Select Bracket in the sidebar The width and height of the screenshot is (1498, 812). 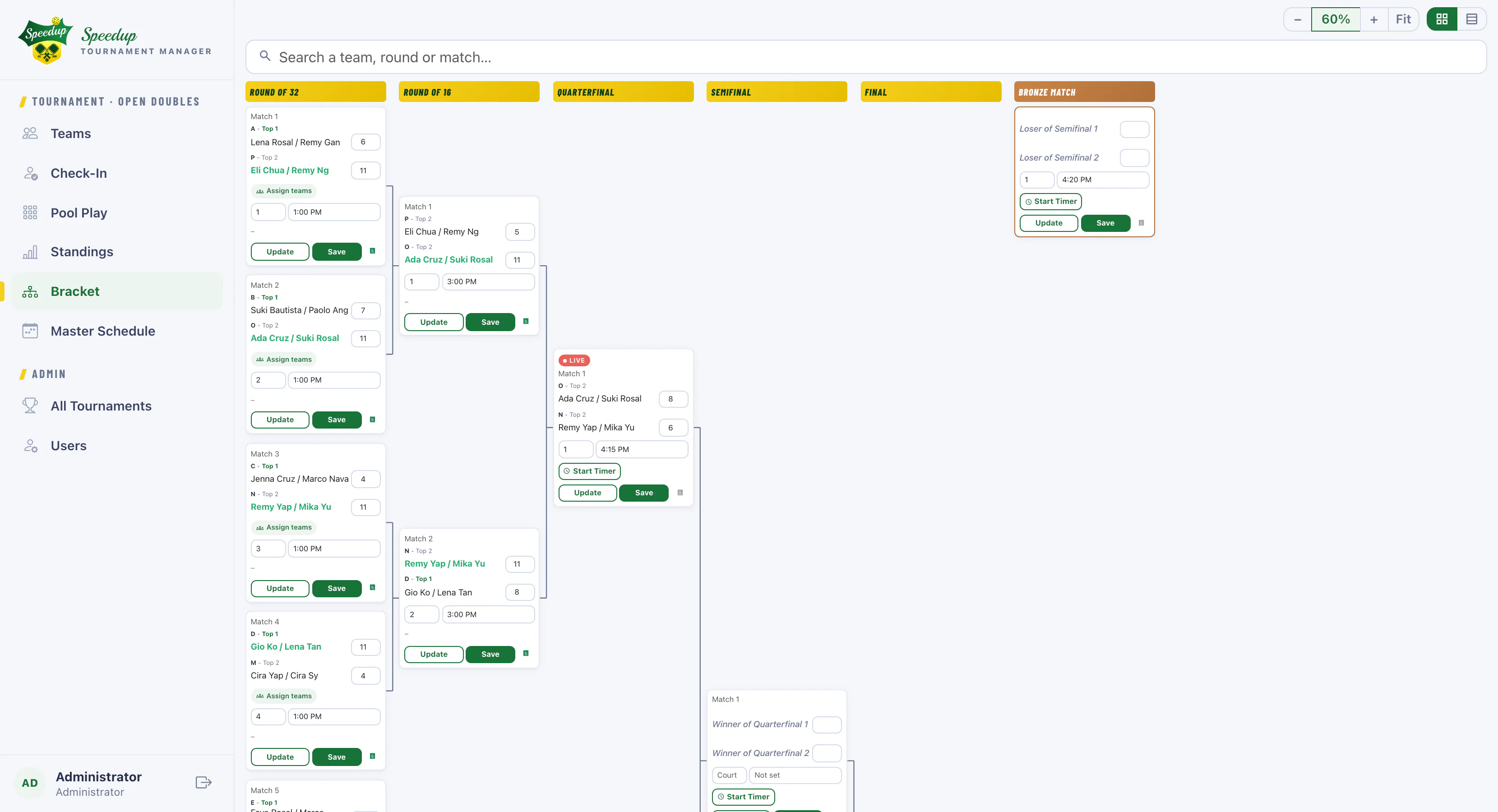[117, 291]
